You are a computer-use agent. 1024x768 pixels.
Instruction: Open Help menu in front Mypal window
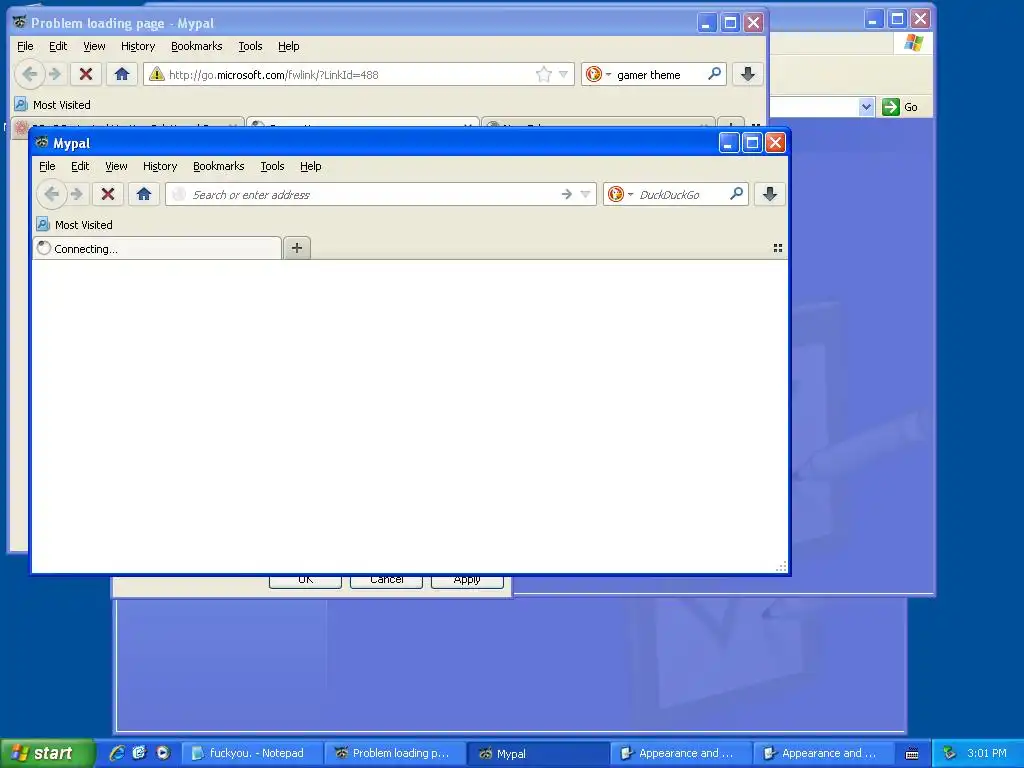pyautogui.click(x=310, y=166)
